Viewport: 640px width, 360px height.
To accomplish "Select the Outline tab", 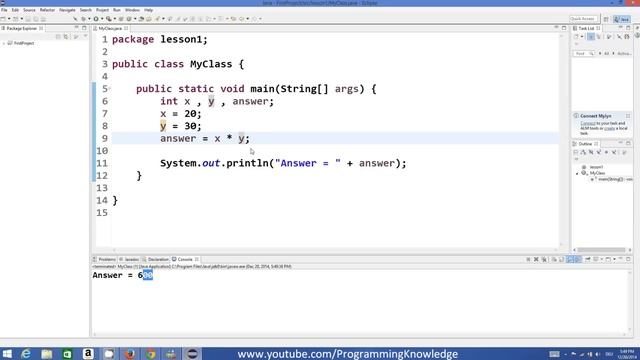I will coord(585,144).
